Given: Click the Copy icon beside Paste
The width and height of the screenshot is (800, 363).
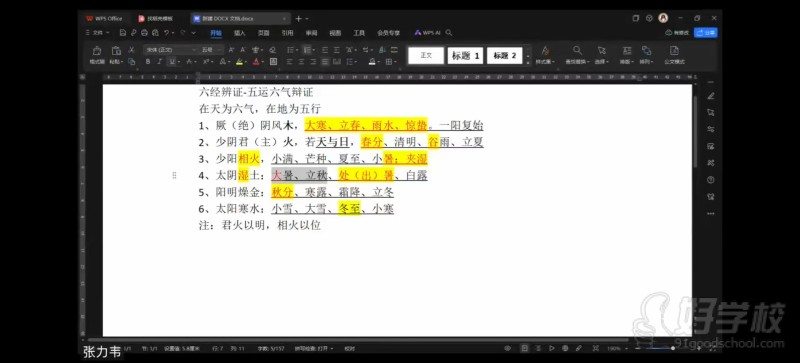Looking at the screenshot, I should [131, 62].
